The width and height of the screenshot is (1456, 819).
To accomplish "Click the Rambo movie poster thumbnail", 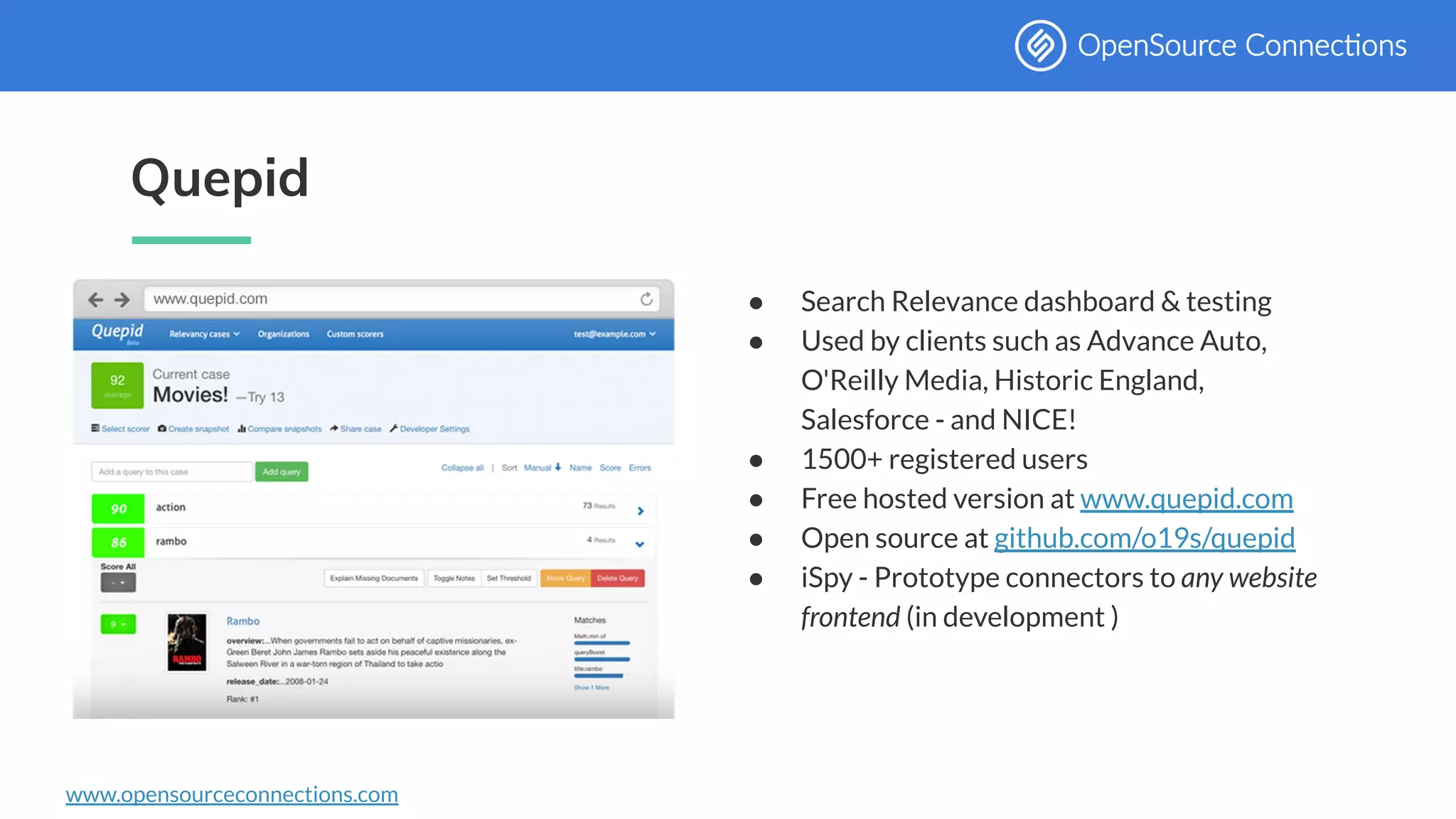I will [x=187, y=642].
